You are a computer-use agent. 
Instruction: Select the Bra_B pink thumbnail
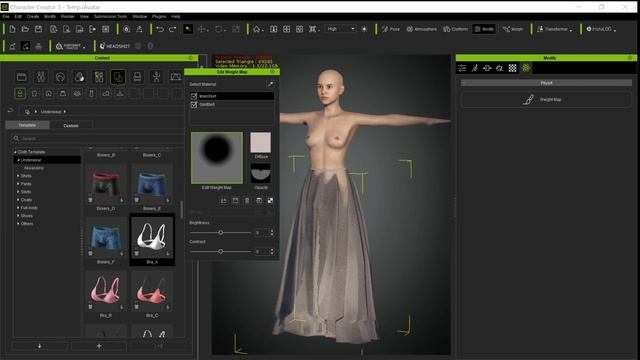tap(106, 291)
